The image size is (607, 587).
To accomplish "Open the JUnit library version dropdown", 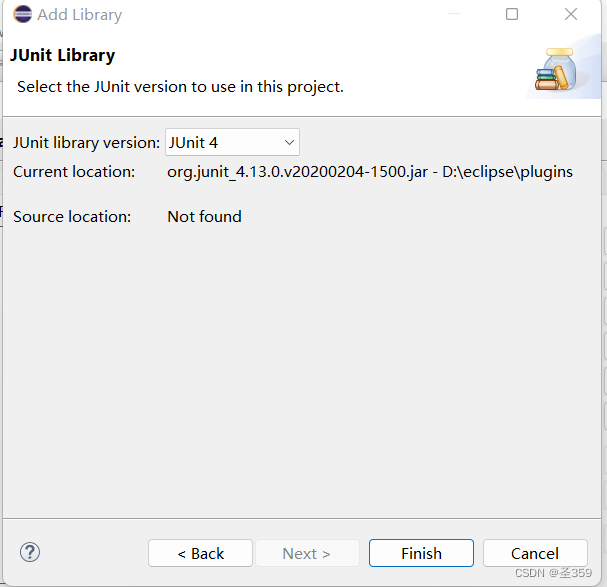I will pos(232,142).
